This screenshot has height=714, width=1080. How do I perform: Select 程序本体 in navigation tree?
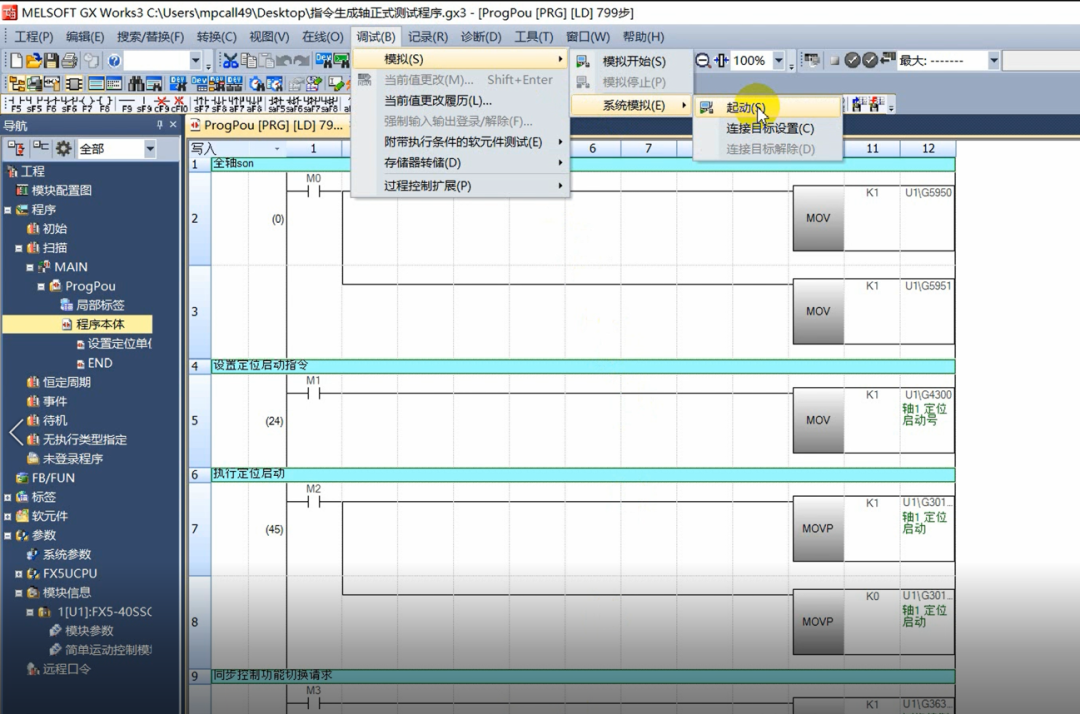(100, 324)
